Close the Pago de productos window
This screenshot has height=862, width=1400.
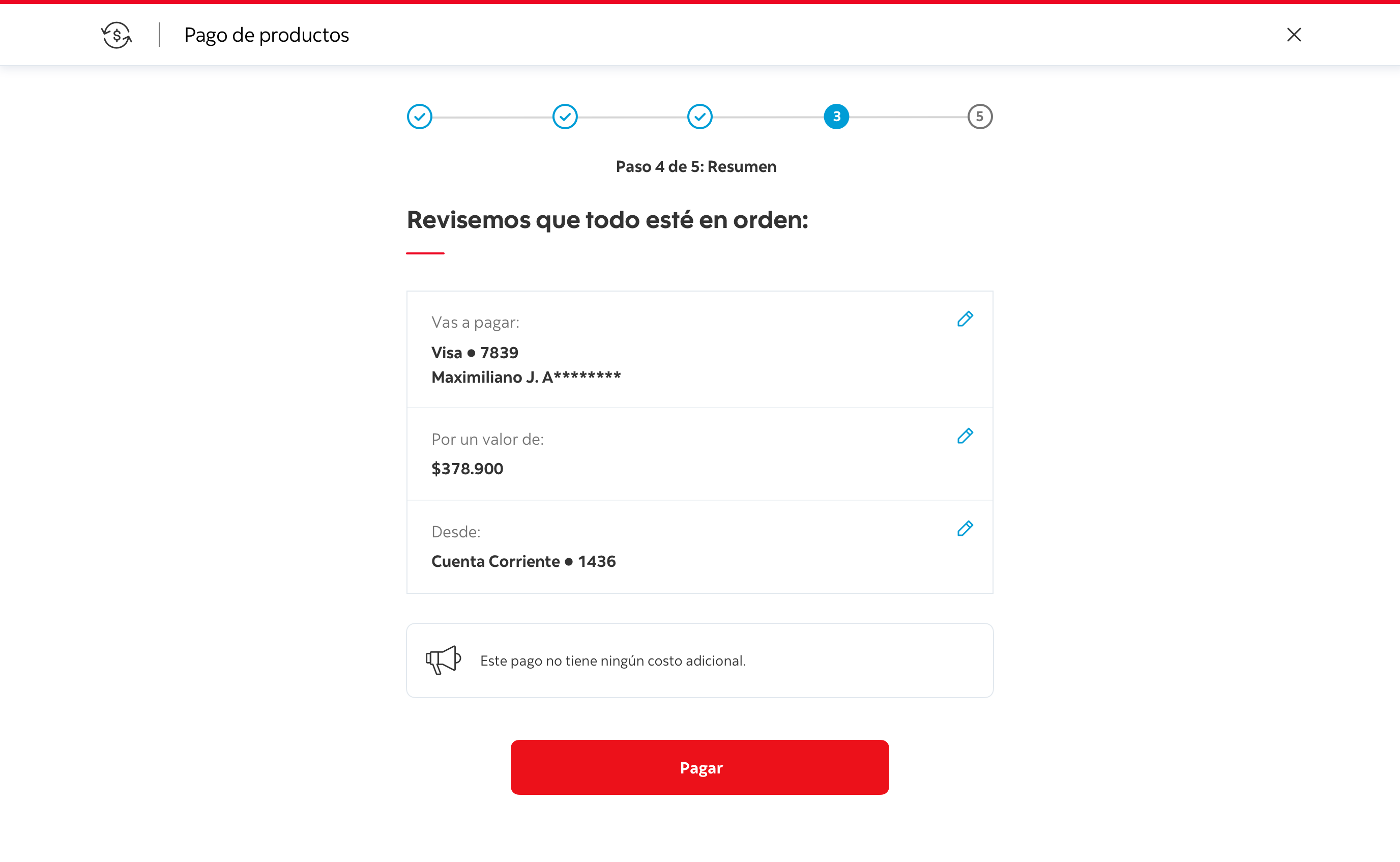pos(1294,35)
